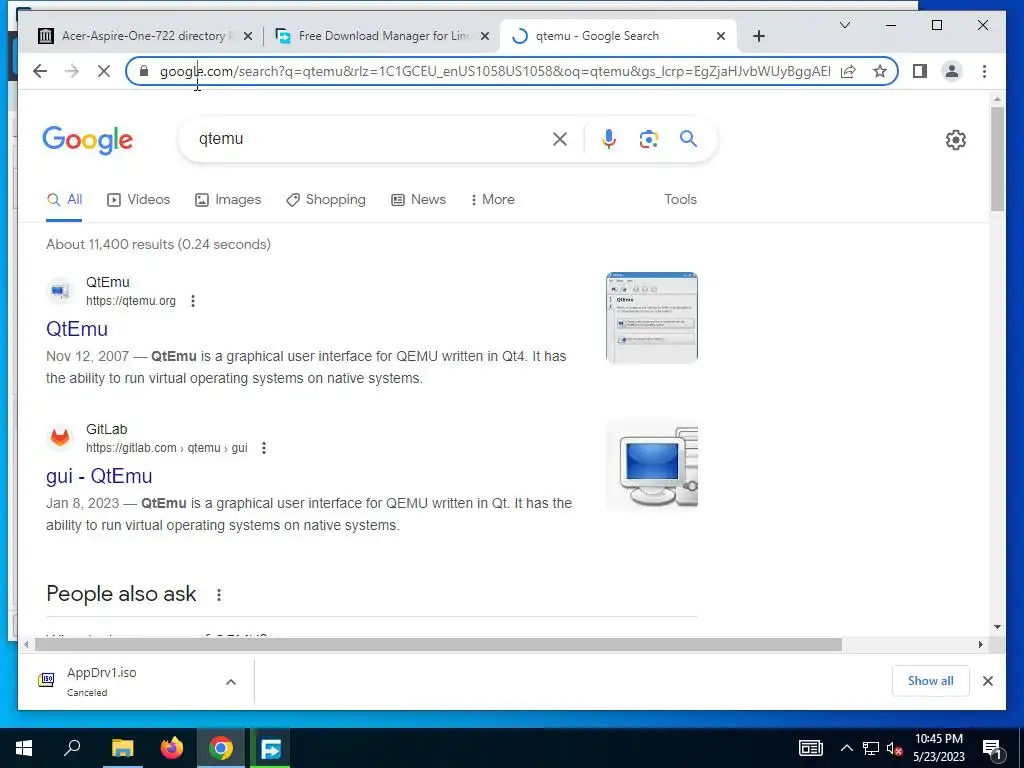Open gitlab.com qtemu gui breadcrumb
1024x768 pixels.
coord(167,448)
